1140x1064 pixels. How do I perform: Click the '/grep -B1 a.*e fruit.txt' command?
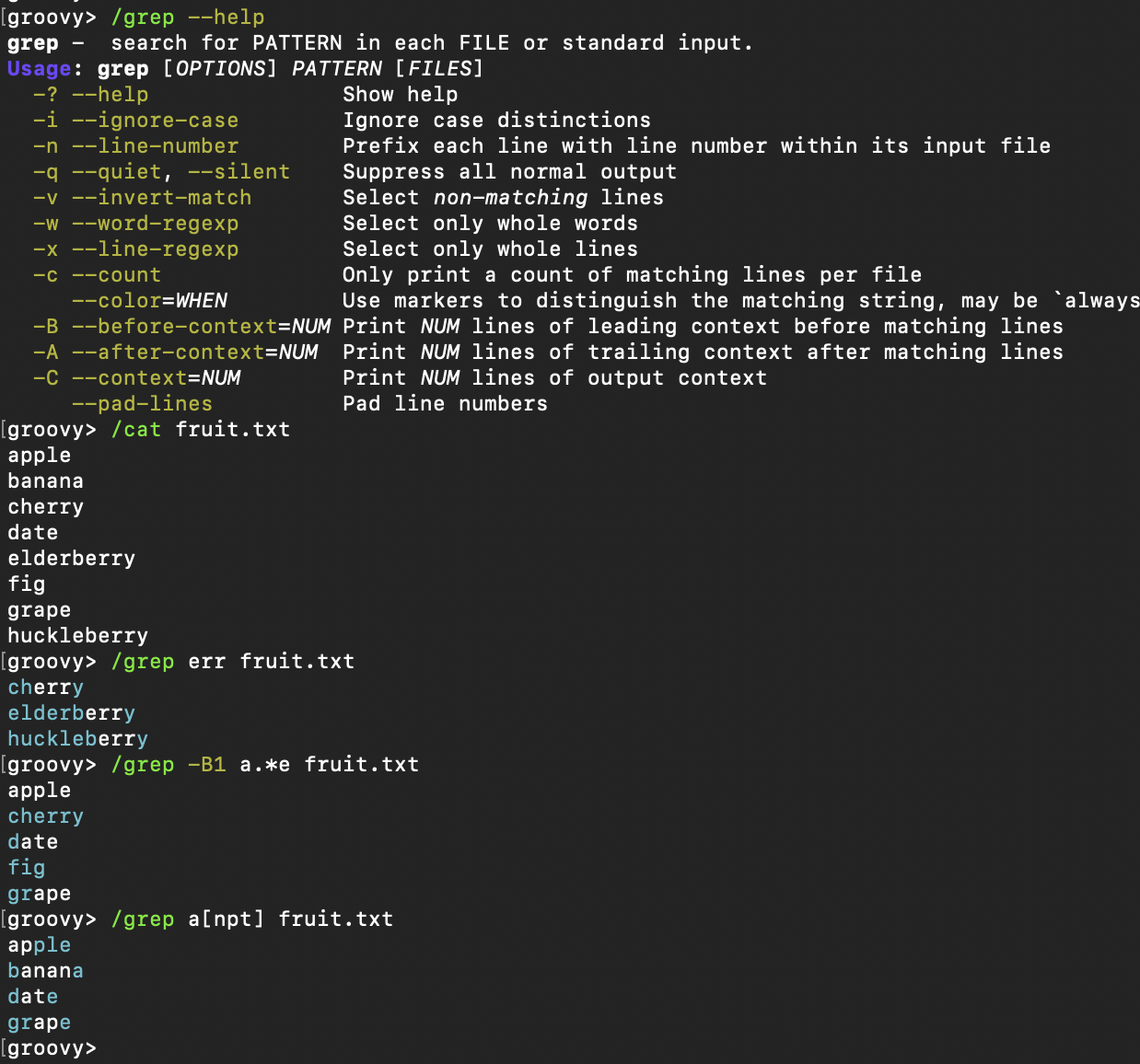coord(264,765)
